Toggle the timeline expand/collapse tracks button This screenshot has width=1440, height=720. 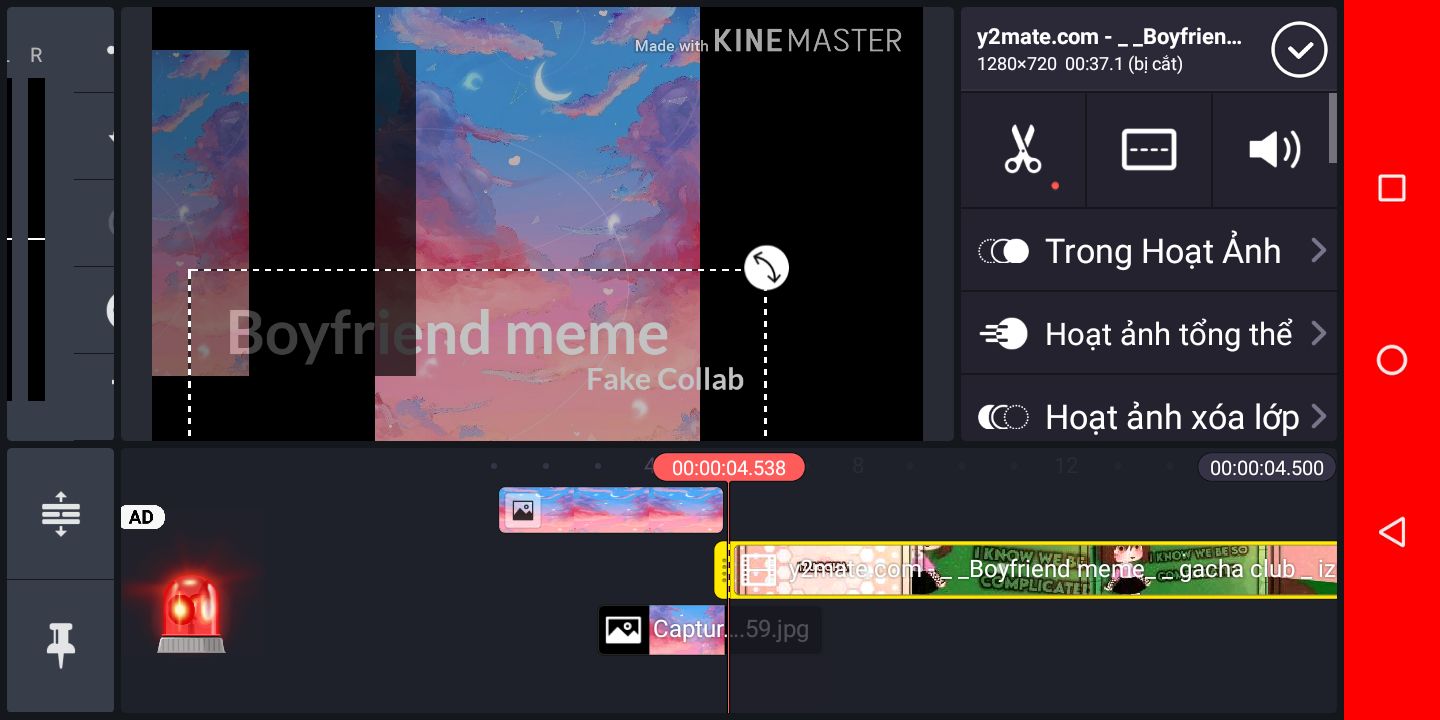tap(61, 514)
